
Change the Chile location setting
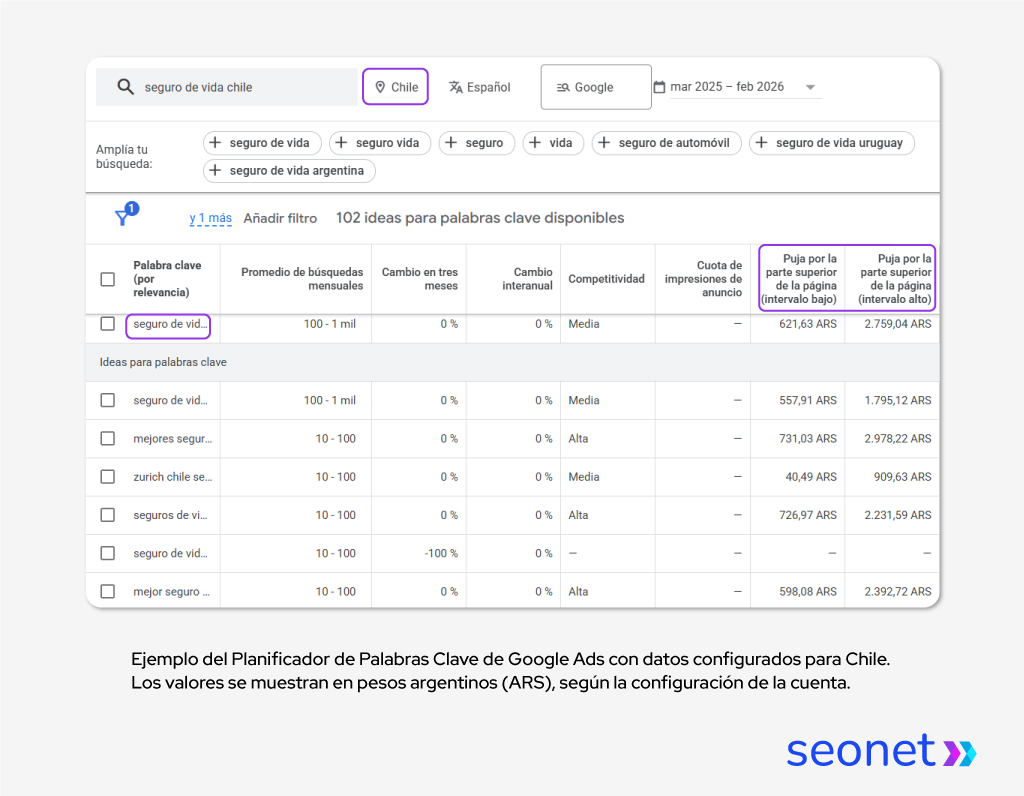point(395,87)
